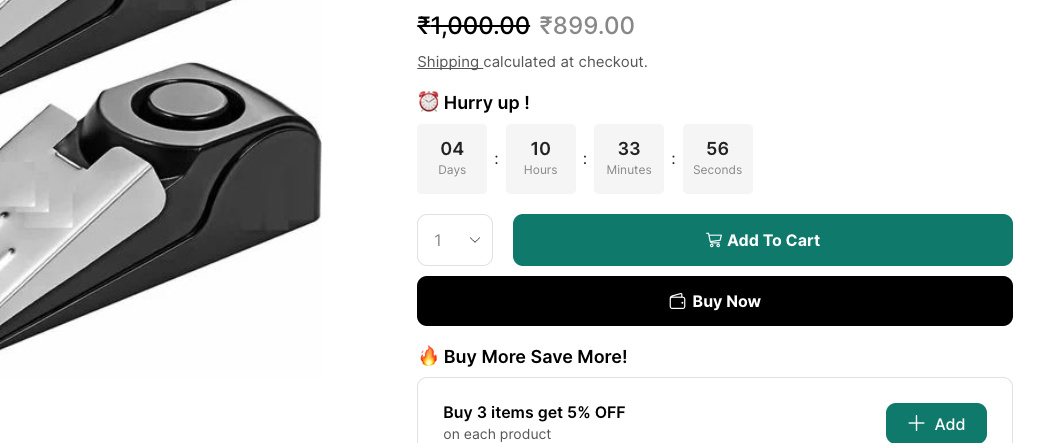Click the fire icon beside Buy More Save More

428,356
